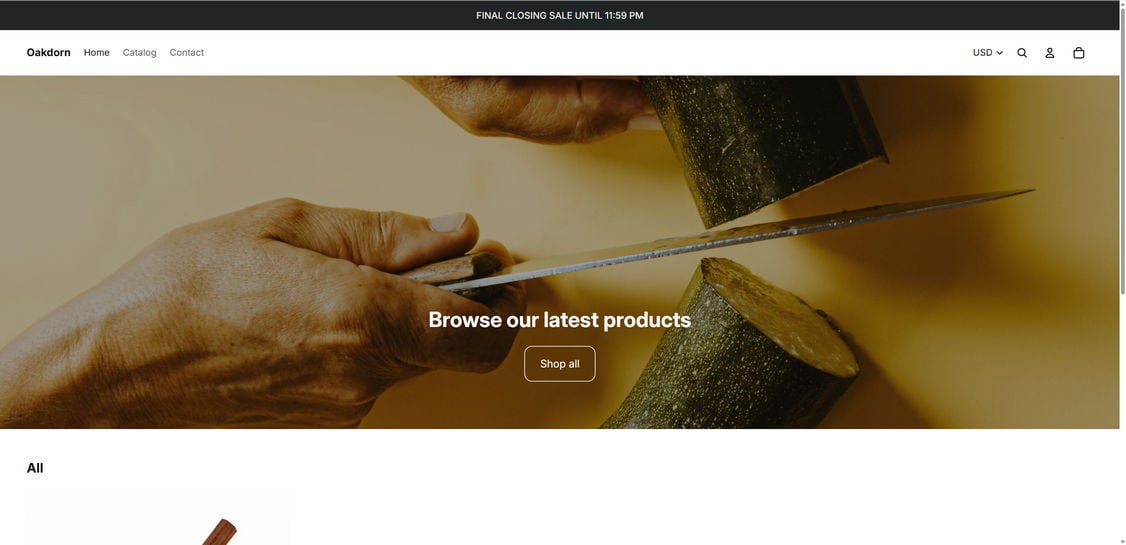The height and width of the screenshot is (545, 1126).
Task: Open the account login person icon
Action: pyautogui.click(x=1049, y=52)
